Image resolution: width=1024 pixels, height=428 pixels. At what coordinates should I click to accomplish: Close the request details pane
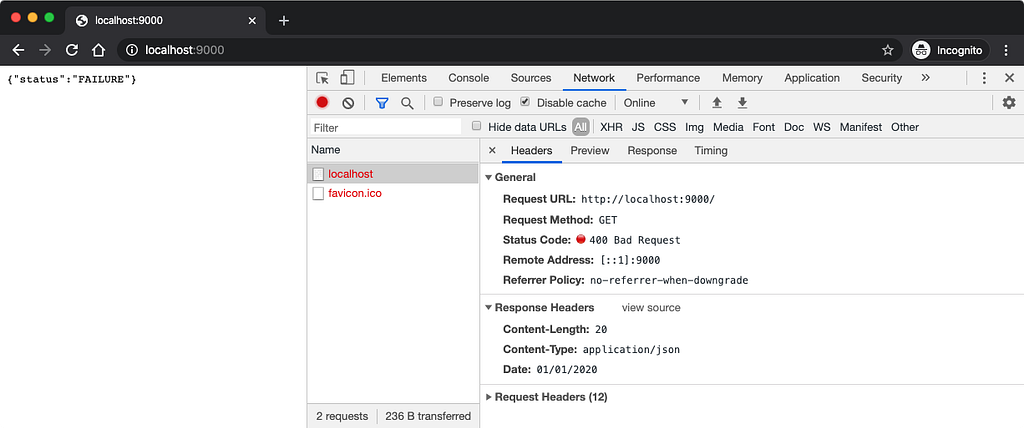(492, 150)
